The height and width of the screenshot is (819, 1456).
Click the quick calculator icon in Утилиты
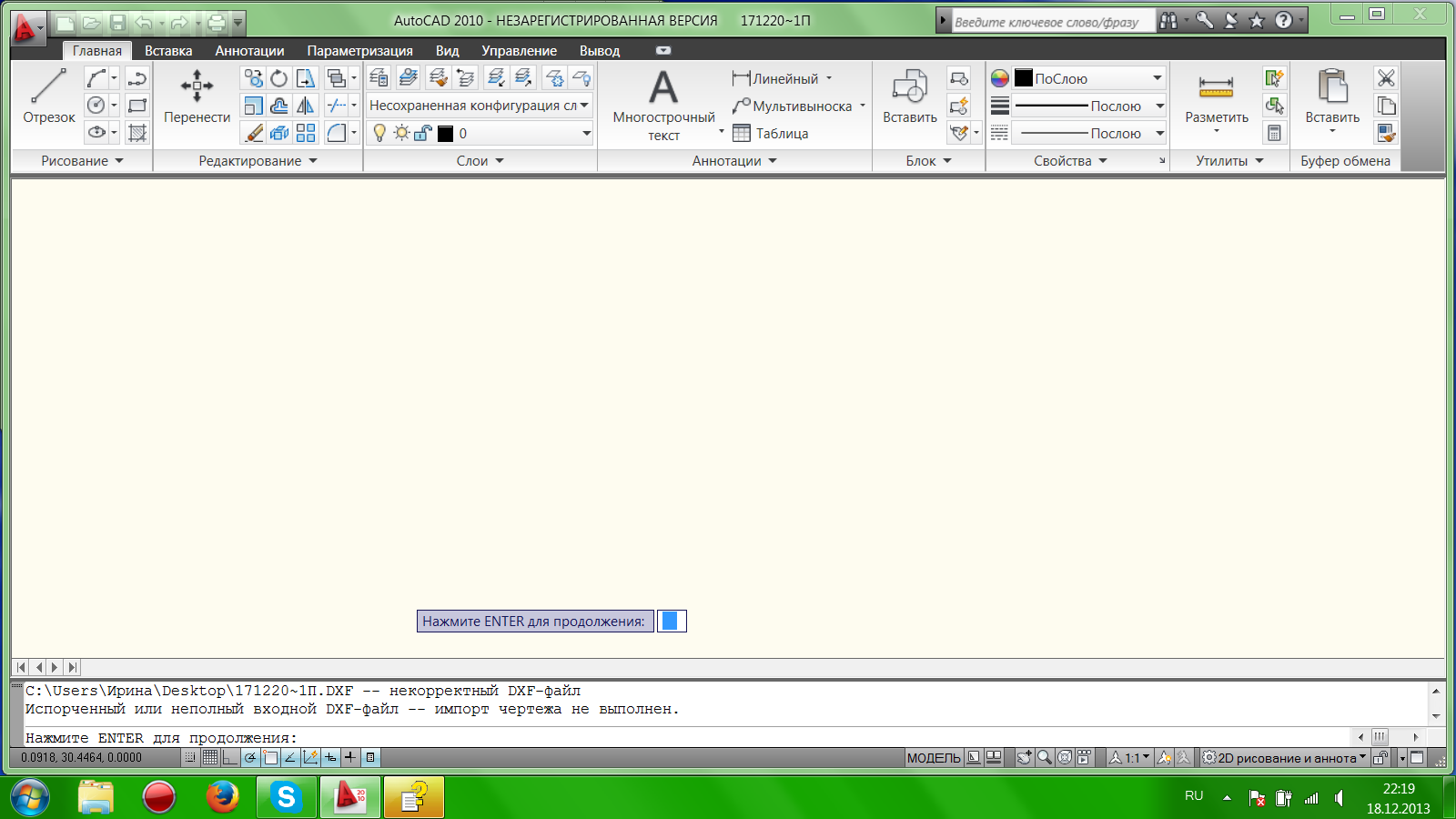tap(1274, 134)
